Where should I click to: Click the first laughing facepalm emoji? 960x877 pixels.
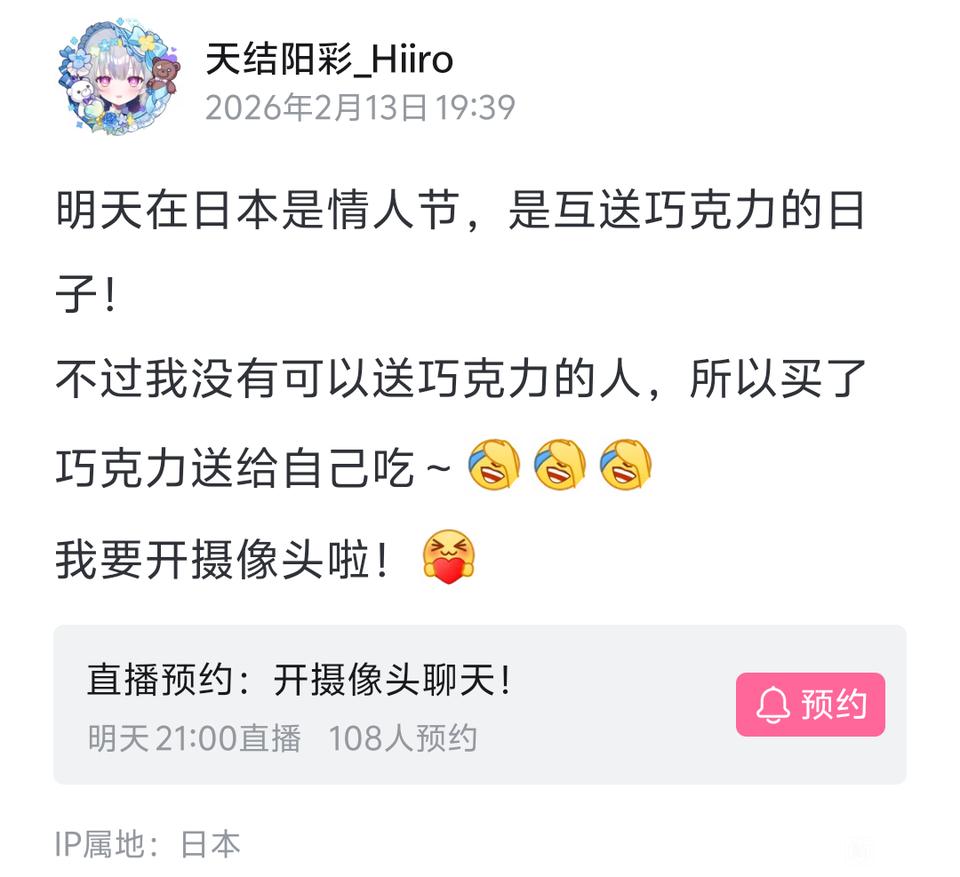(x=495, y=465)
